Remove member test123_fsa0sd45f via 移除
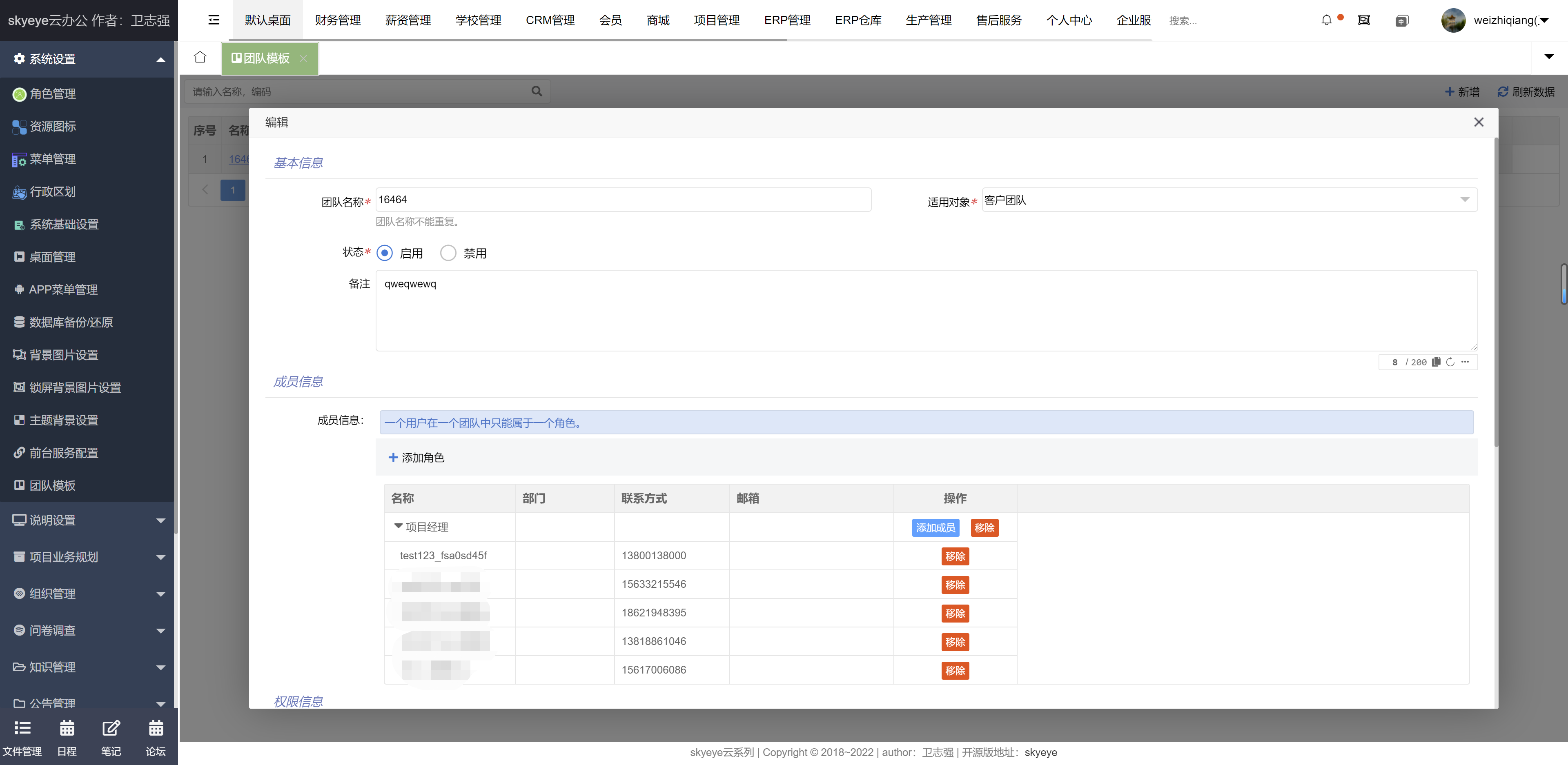 955,556
